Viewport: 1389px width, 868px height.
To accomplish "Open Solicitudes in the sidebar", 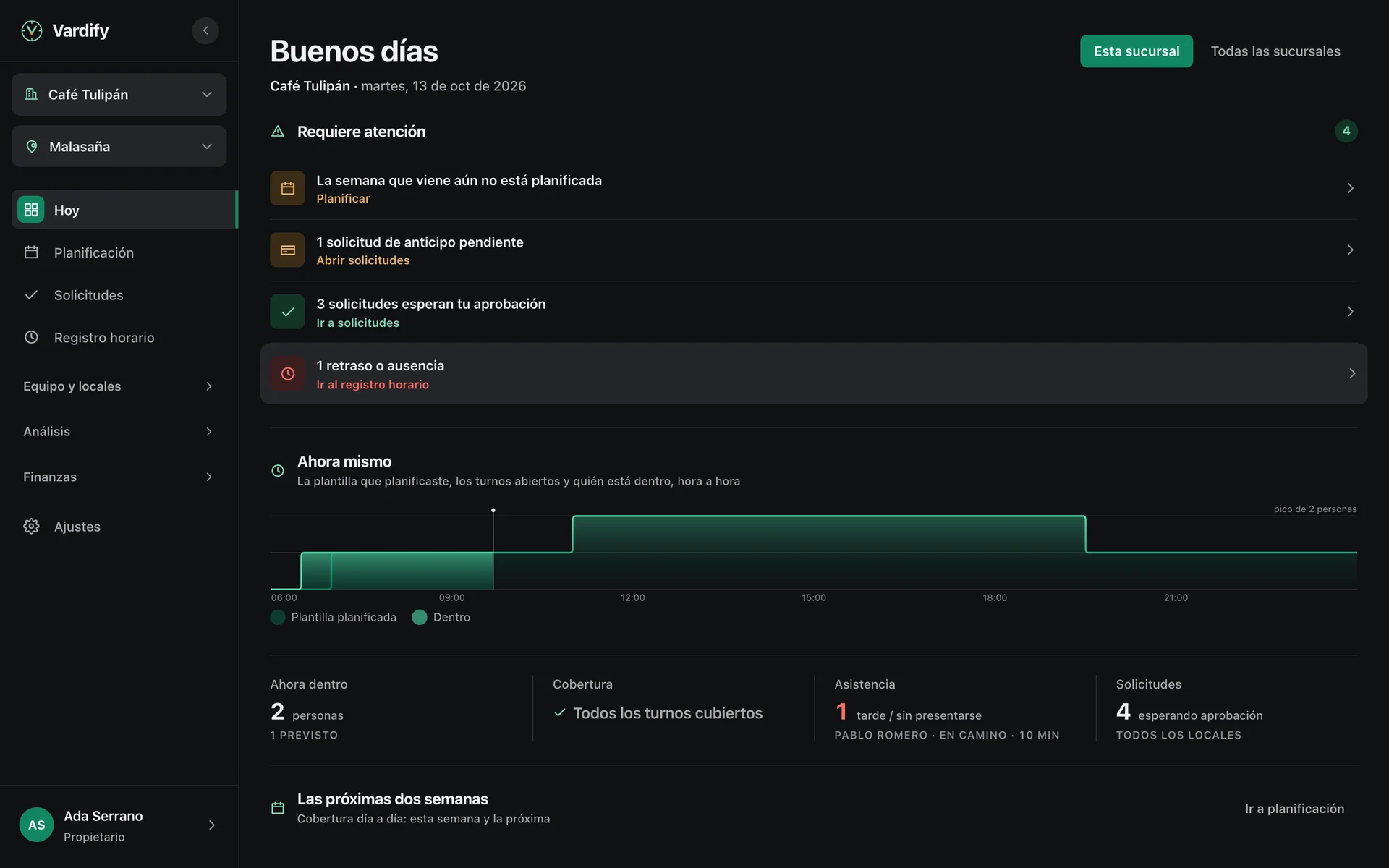I will click(x=119, y=295).
